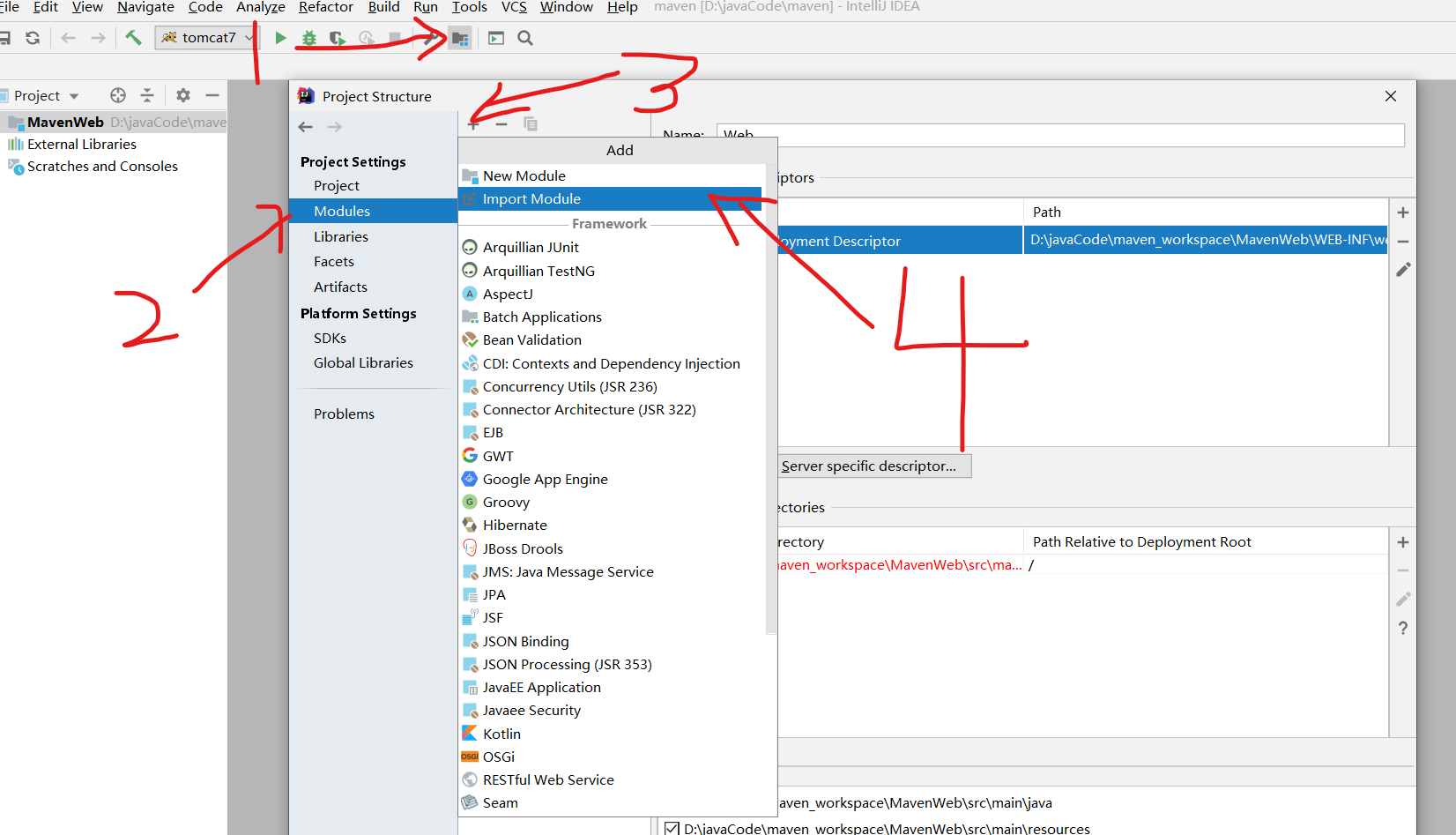1456x835 pixels.
Task: Remove the selected deployment descriptor (minus)
Action: [x=1403, y=241]
